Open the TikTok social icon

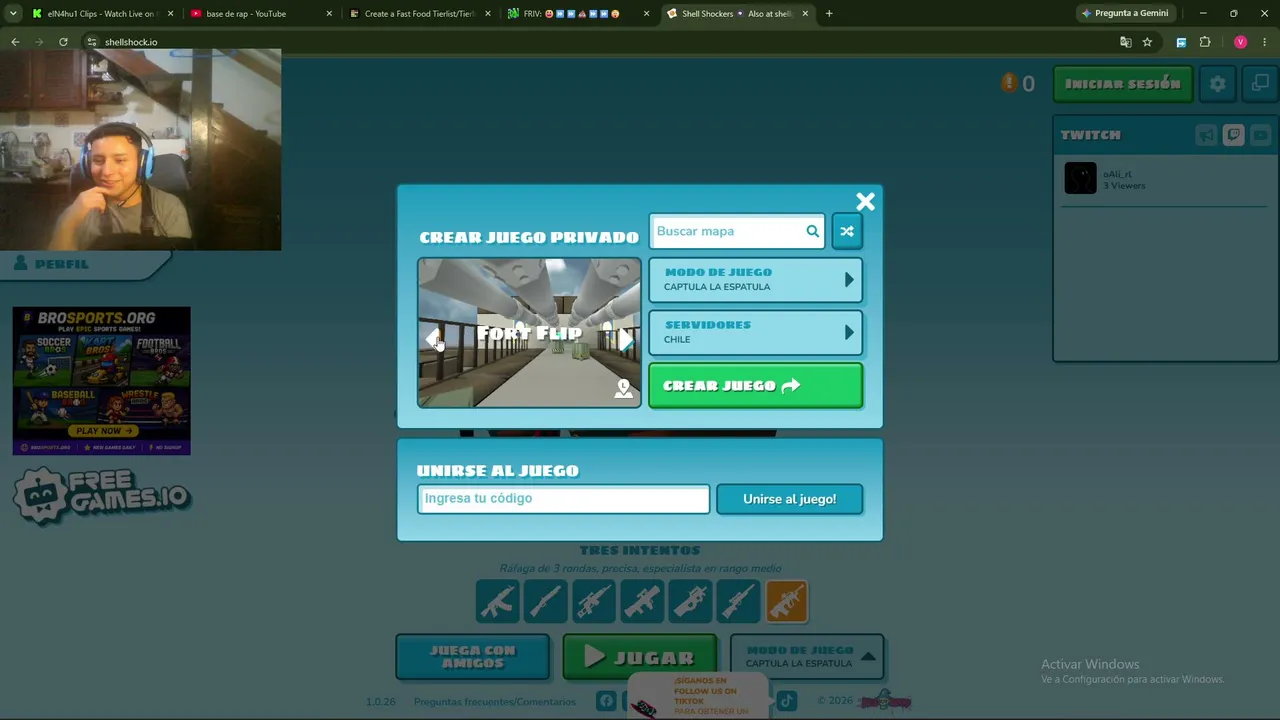point(787,701)
